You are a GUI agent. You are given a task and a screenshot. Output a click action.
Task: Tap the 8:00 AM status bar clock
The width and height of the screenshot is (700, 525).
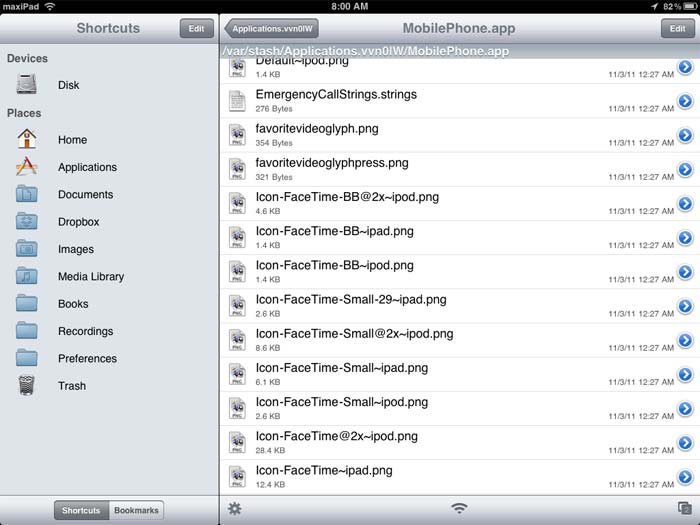[x=350, y=6]
